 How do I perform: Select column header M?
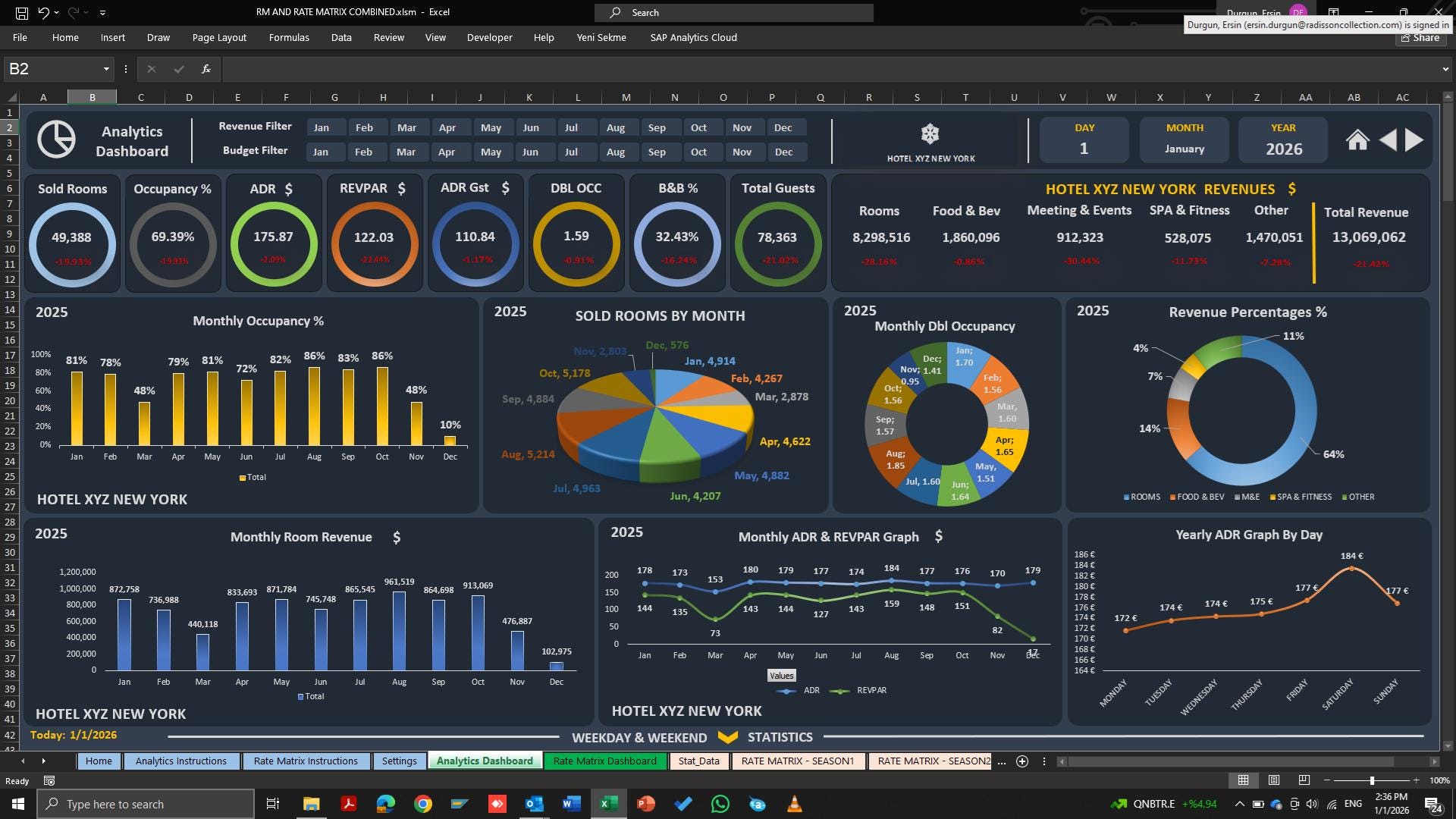click(x=626, y=97)
